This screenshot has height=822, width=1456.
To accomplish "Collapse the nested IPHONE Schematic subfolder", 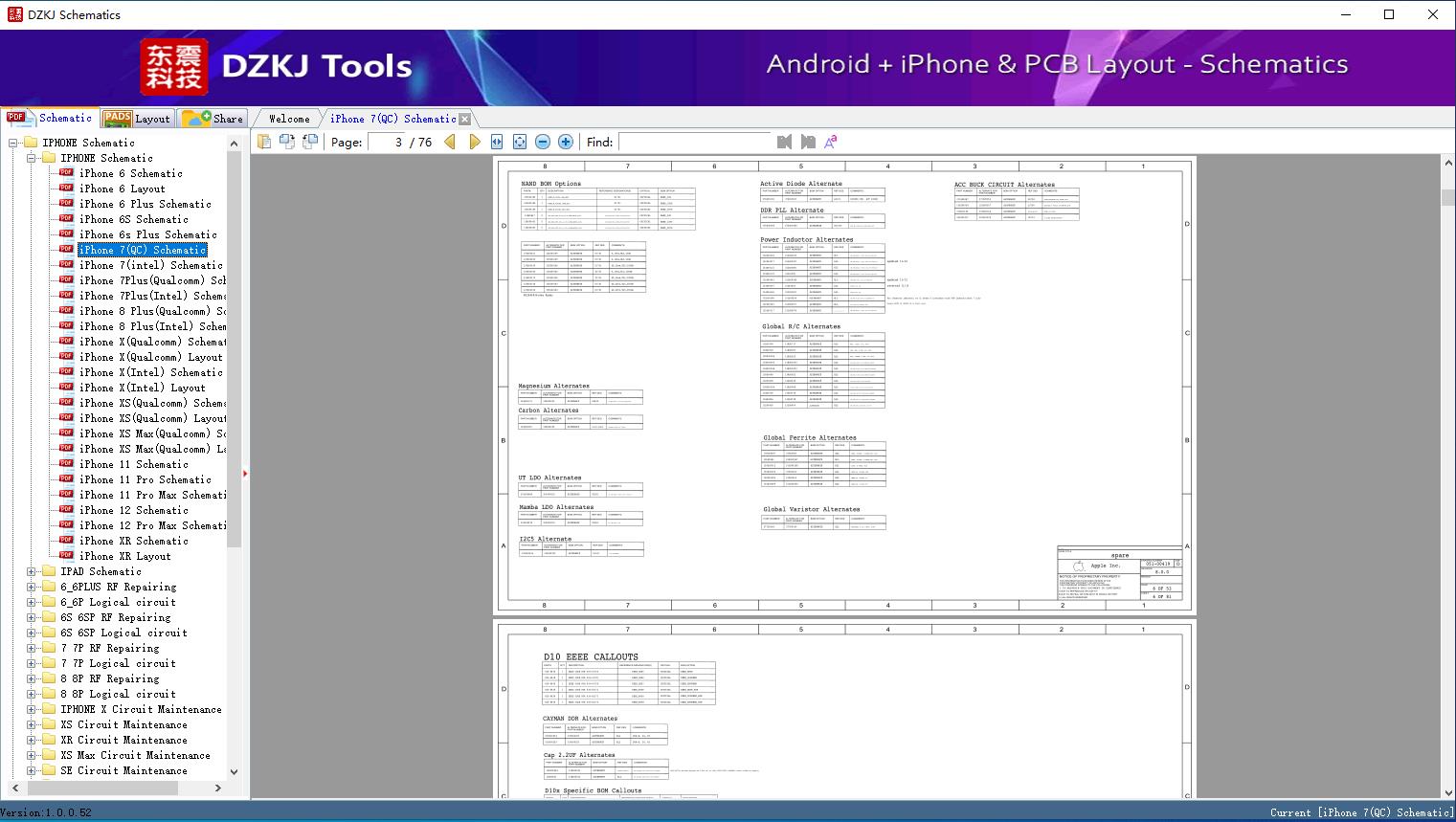I will [x=32, y=158].
